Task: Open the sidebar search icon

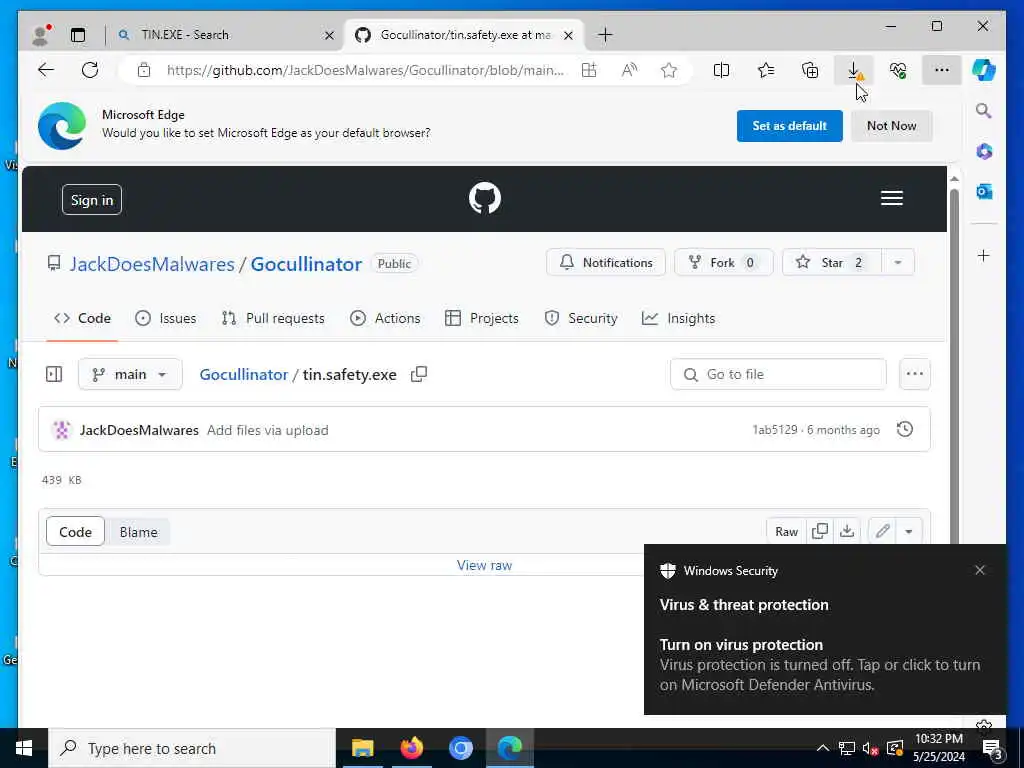Action: click(984, 110)
